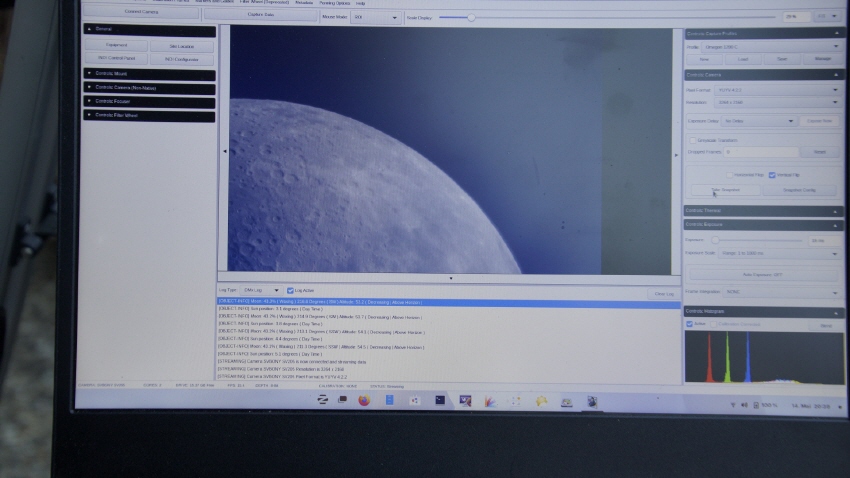The height and width of the screenshot is (478, 850).
Task: Click the Clear Log button
Action: (x=664, y=294)
